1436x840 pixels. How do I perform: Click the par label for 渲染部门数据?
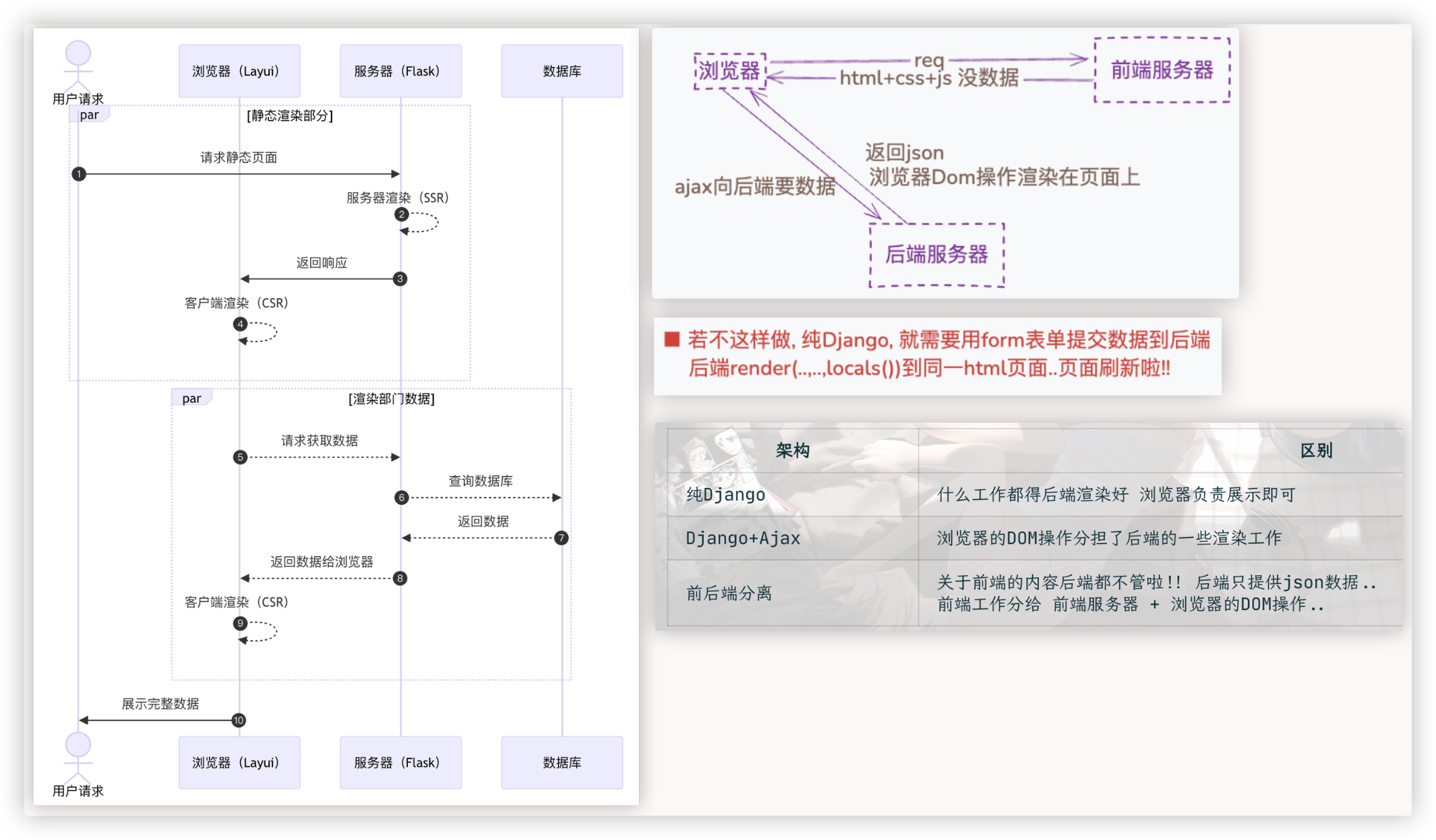[191, 398]
